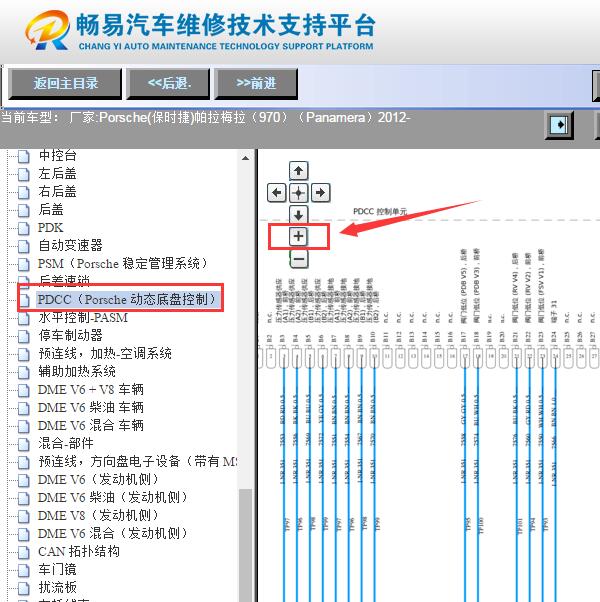The height and width of the screenshot is (602, 600).
Task: Click document icon beside 停车制动器
Action: coord(23,336)
